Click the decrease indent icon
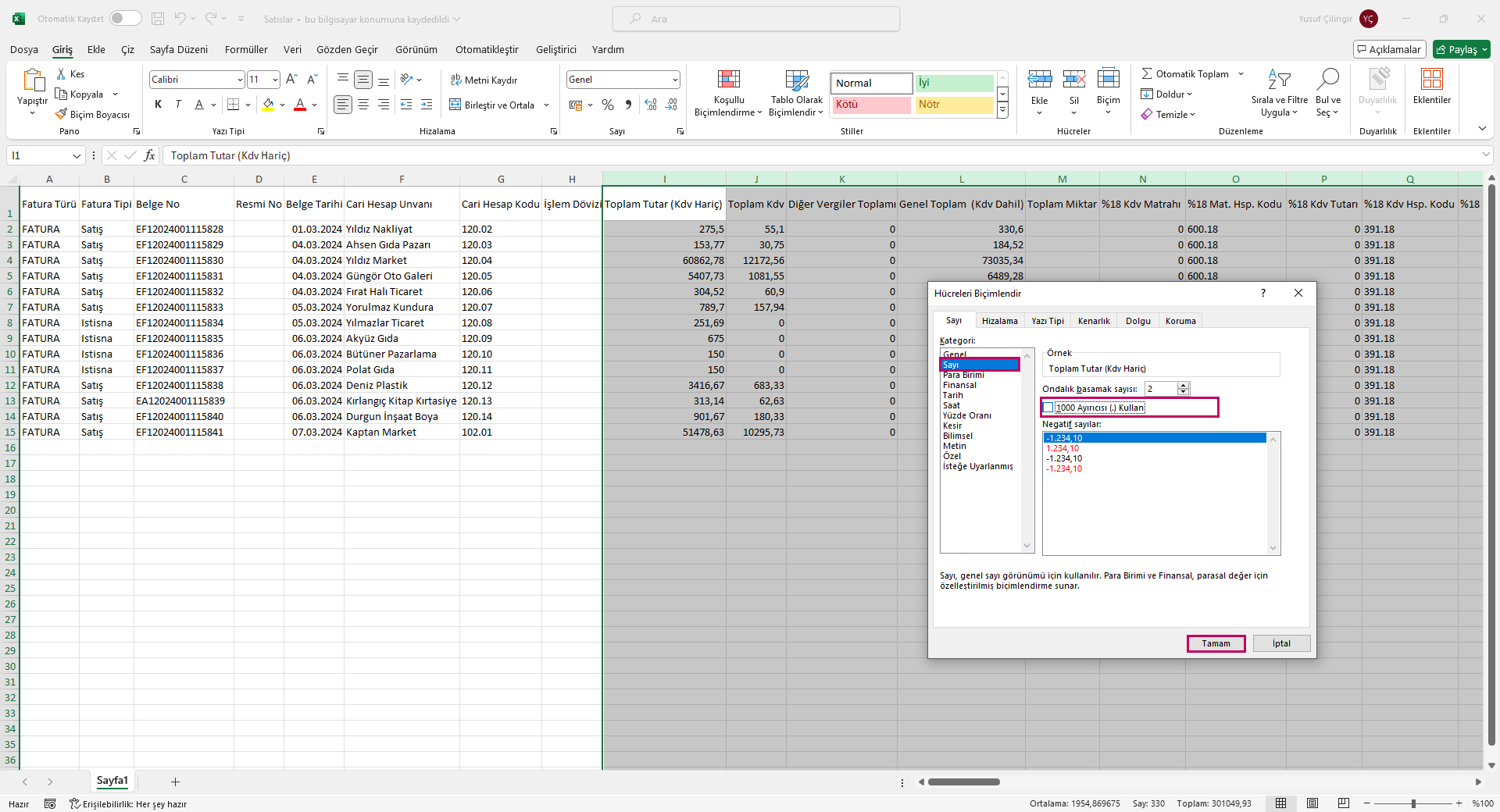 [406, 105]
